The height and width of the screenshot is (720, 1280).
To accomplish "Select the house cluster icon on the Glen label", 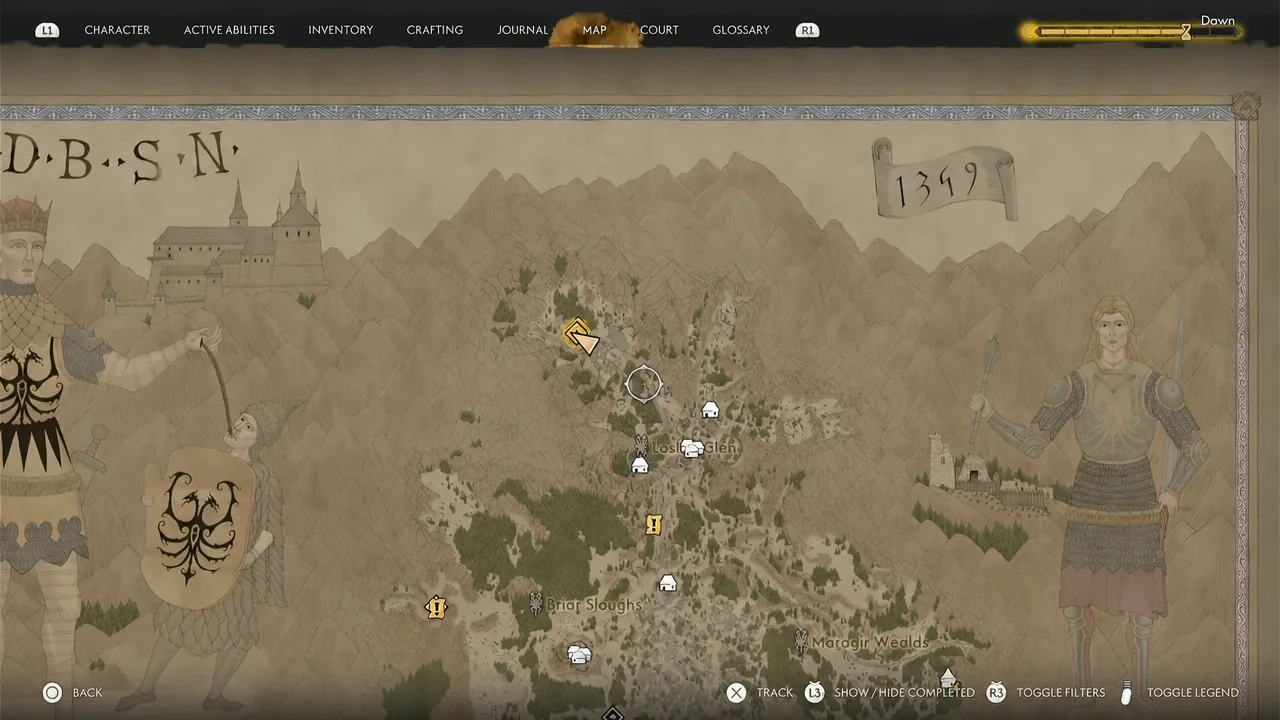I will click(x=692, y=448).
